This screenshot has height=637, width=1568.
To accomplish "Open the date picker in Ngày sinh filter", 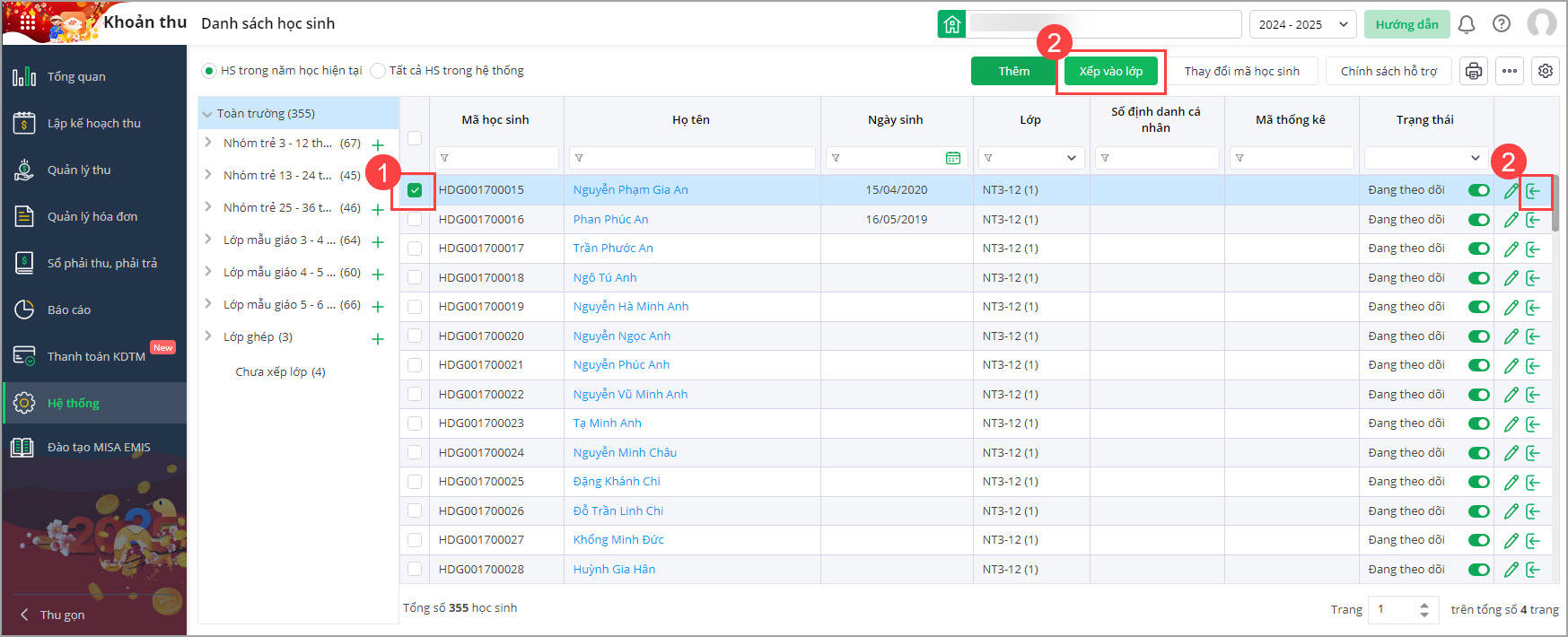I will [952, 158].
